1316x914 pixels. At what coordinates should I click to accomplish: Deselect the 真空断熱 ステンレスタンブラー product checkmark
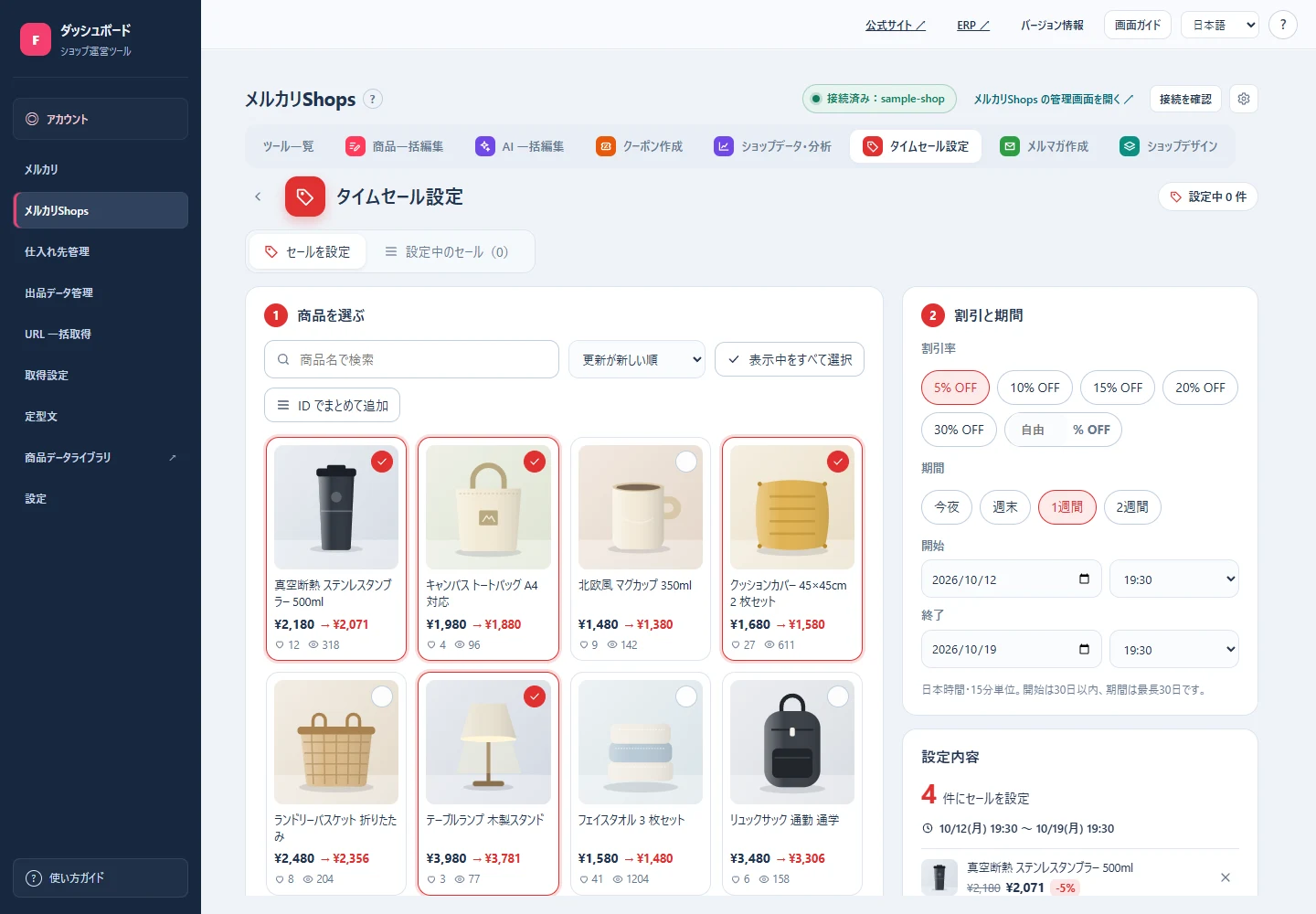click(x=382, y=462)
